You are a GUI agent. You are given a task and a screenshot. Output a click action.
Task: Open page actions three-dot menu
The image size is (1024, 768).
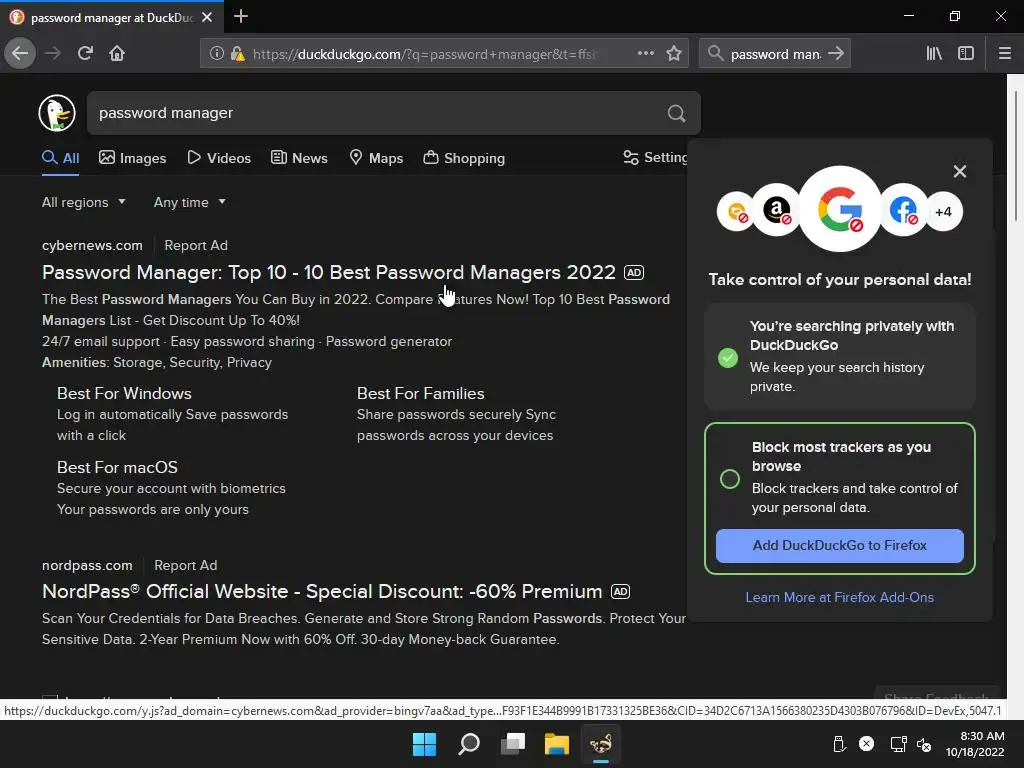[x=646, y=54]
